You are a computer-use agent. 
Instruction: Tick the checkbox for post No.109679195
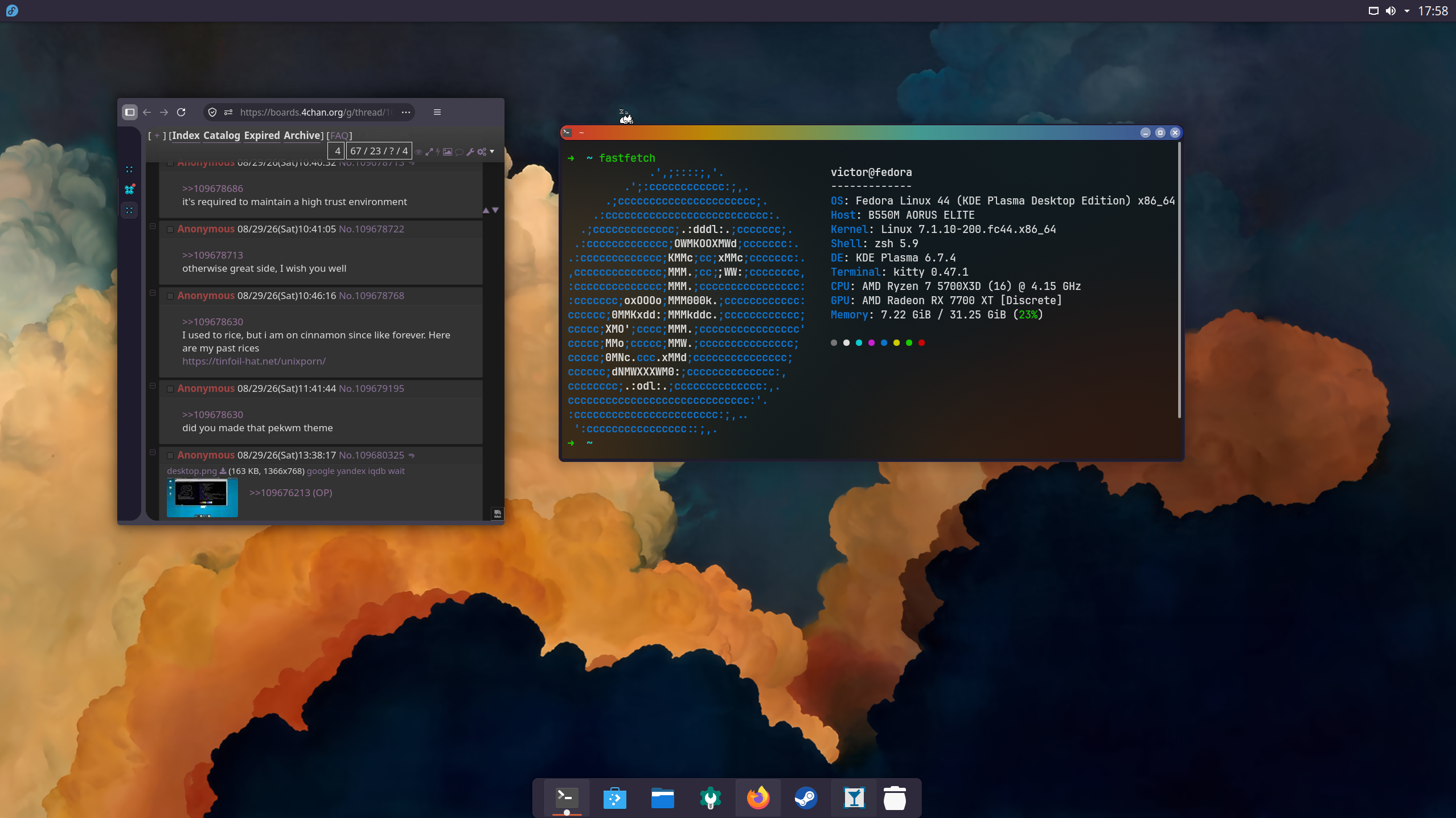[x=170, y=389]
